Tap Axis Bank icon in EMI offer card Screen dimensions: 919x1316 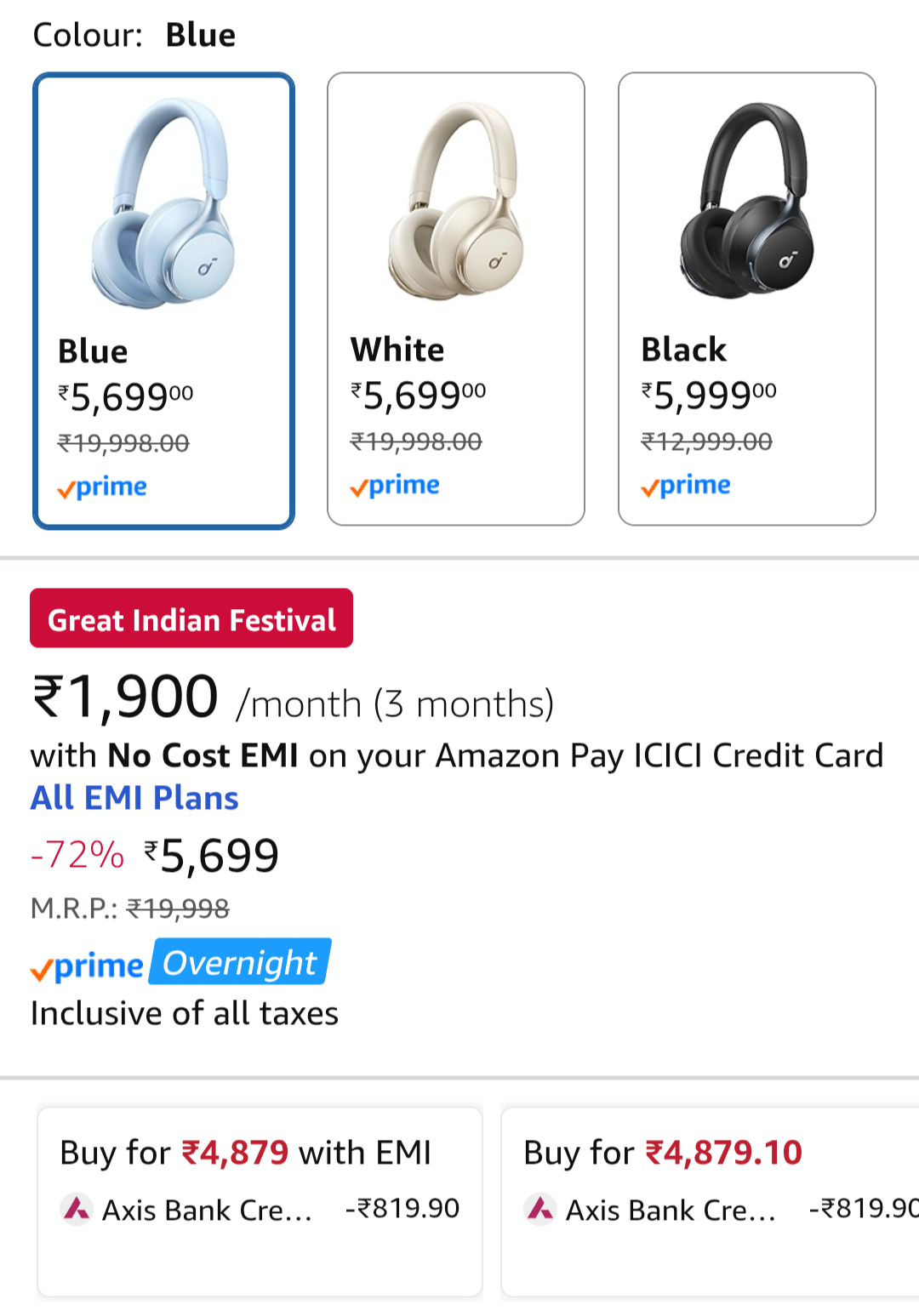pos(77,1209)
